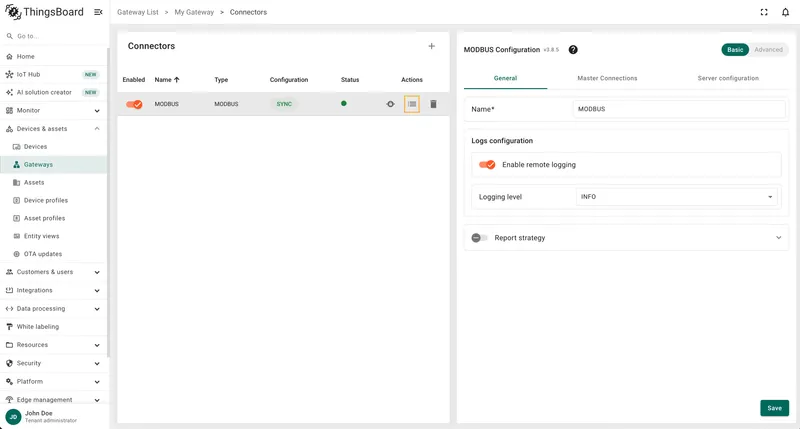The image size is (800, 429).
Task: Expand the Report strategy panel chevron
Action: click(779, 238)
